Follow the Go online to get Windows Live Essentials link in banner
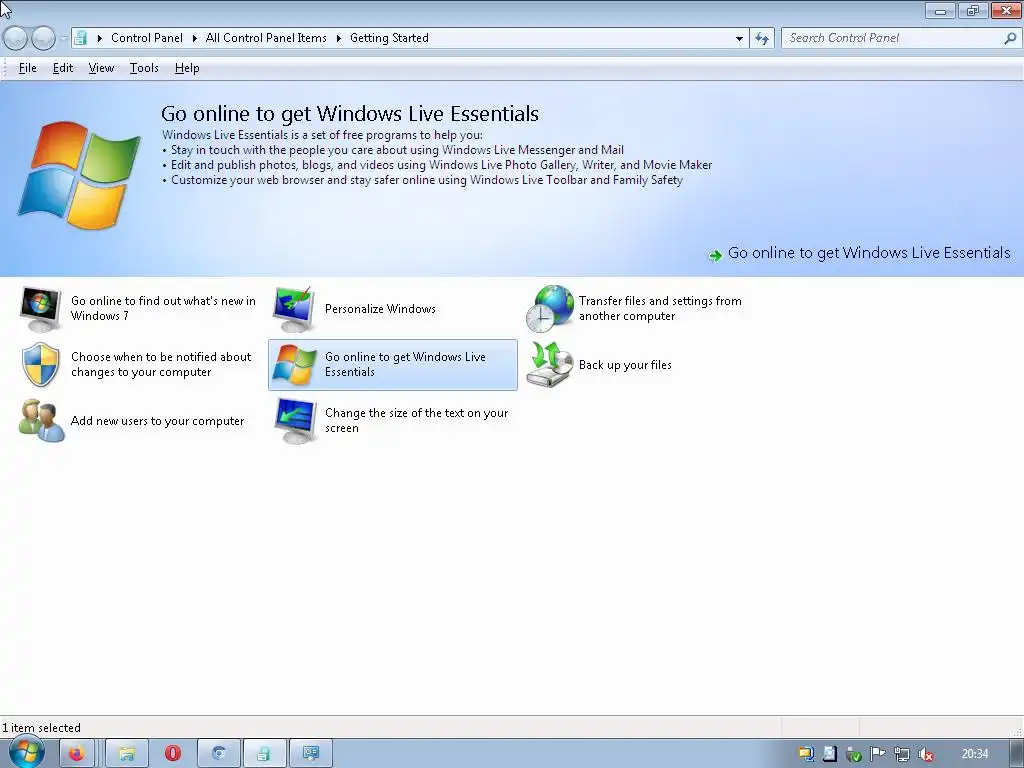This screenshot has height=768, width=1024. [869, 253]
